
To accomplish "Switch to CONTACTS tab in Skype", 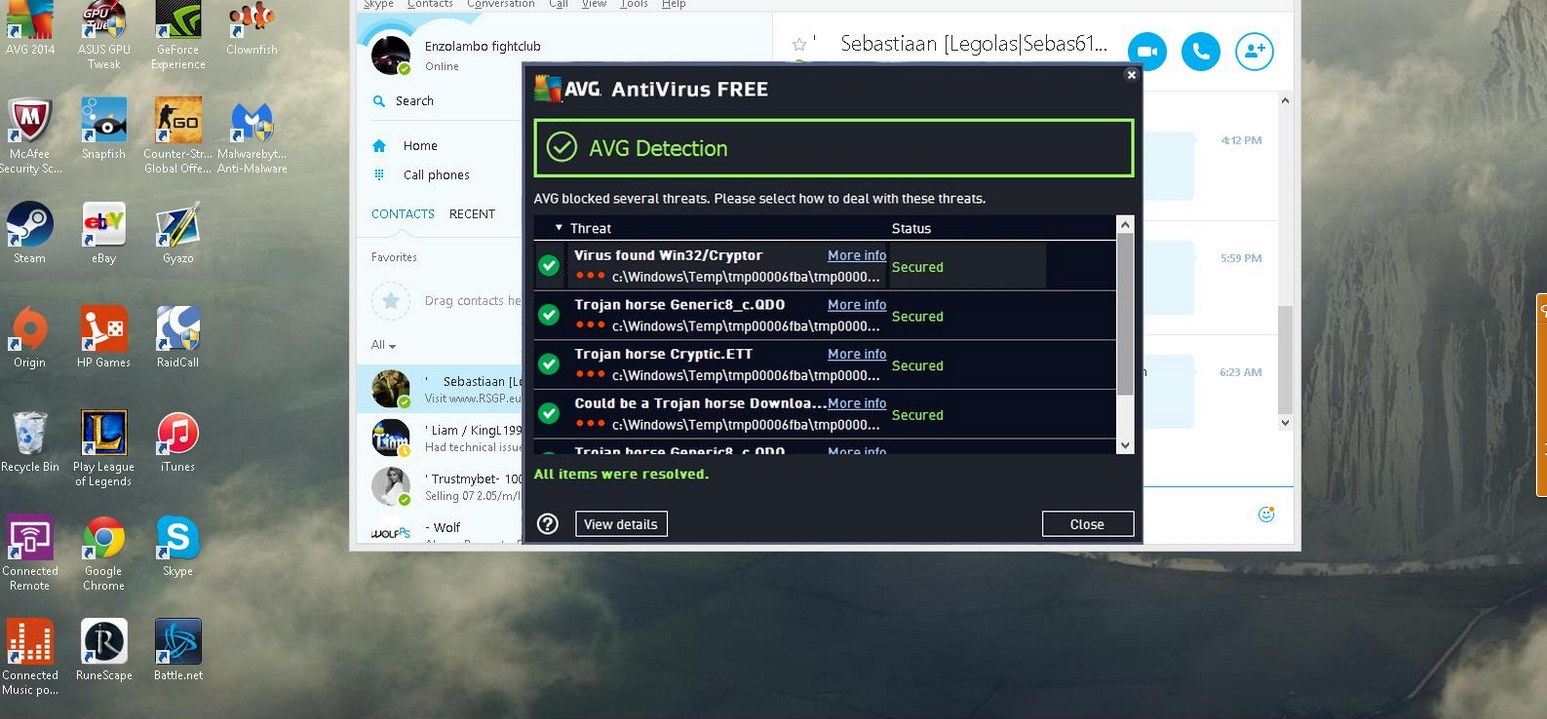I will pos(403,214).
